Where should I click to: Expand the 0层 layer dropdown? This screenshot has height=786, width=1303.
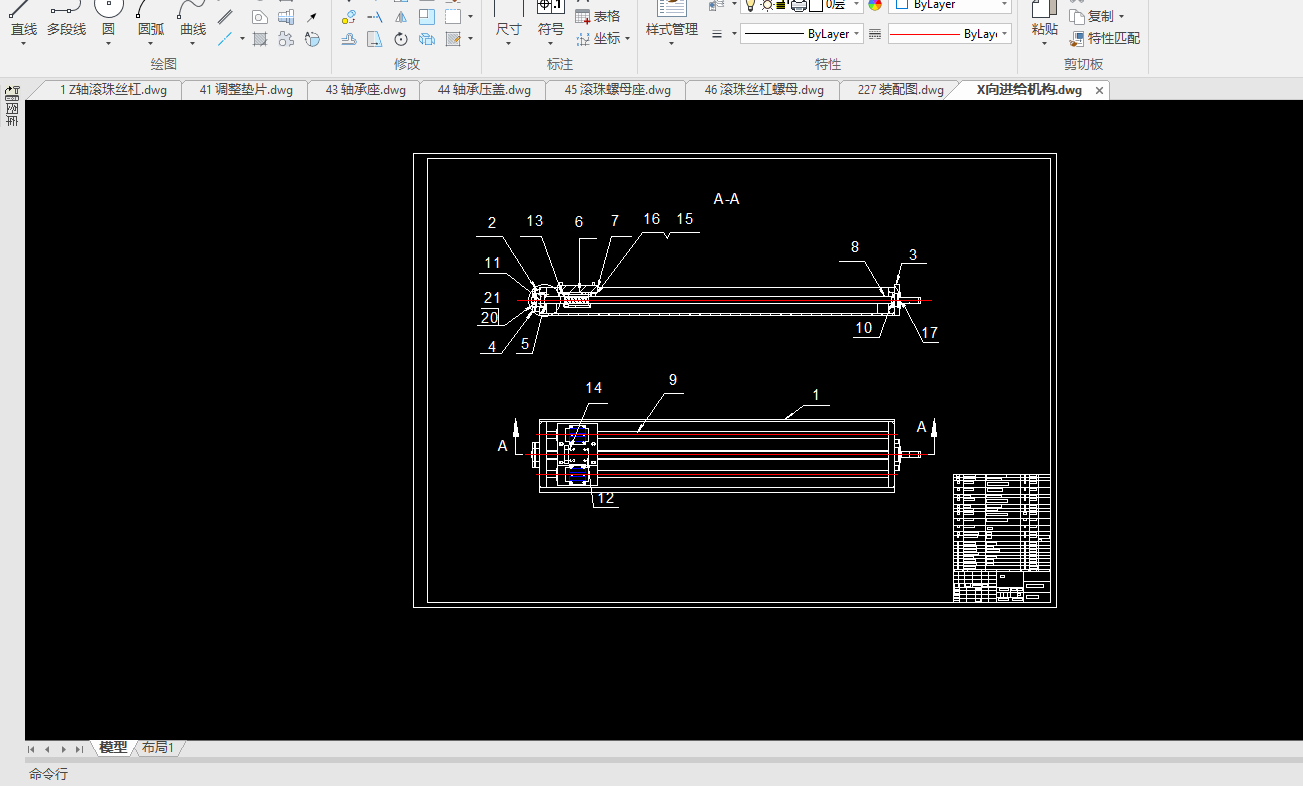(x=857, y=5)
